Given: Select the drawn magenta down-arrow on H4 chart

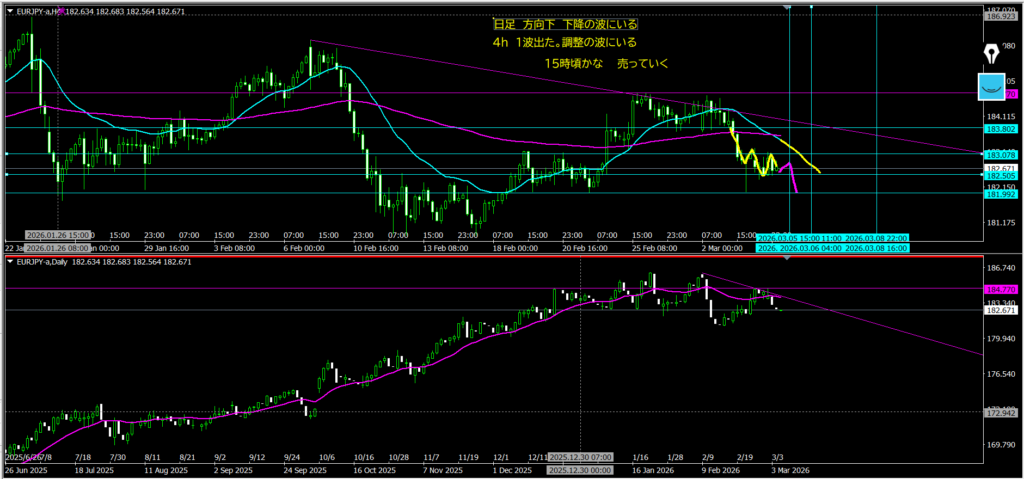Looking at the screenshot, I should pos(791,178).
